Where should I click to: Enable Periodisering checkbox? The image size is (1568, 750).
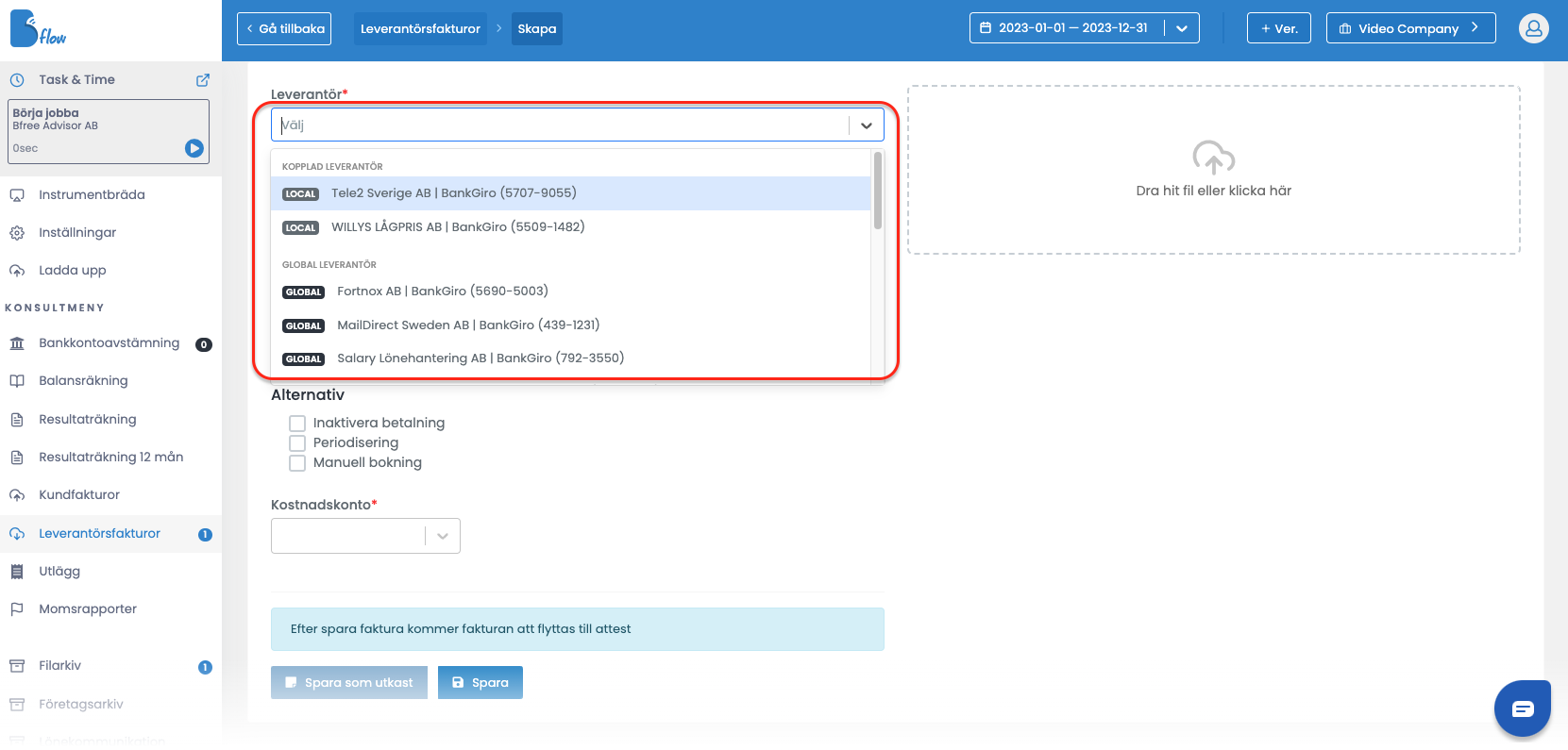(297, 443)
